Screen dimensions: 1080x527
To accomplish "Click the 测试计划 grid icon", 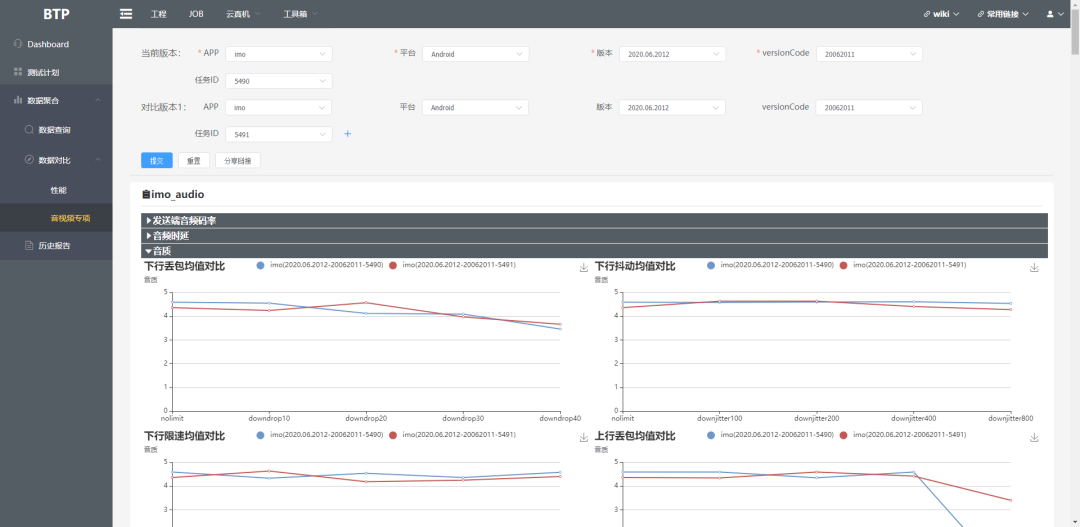I will (x=18, y=72).
